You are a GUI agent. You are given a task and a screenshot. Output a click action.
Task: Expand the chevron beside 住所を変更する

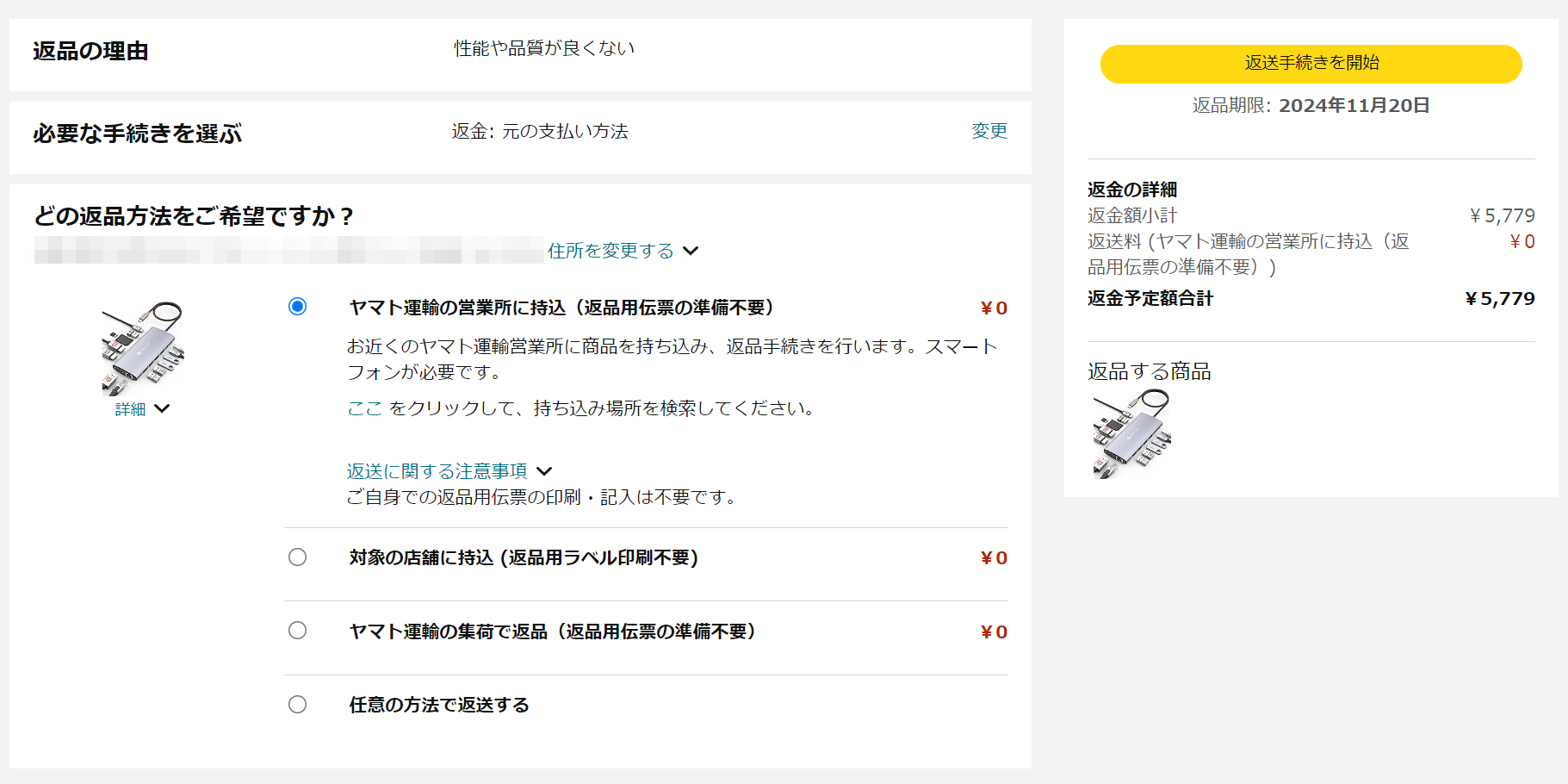pos(691,251)
